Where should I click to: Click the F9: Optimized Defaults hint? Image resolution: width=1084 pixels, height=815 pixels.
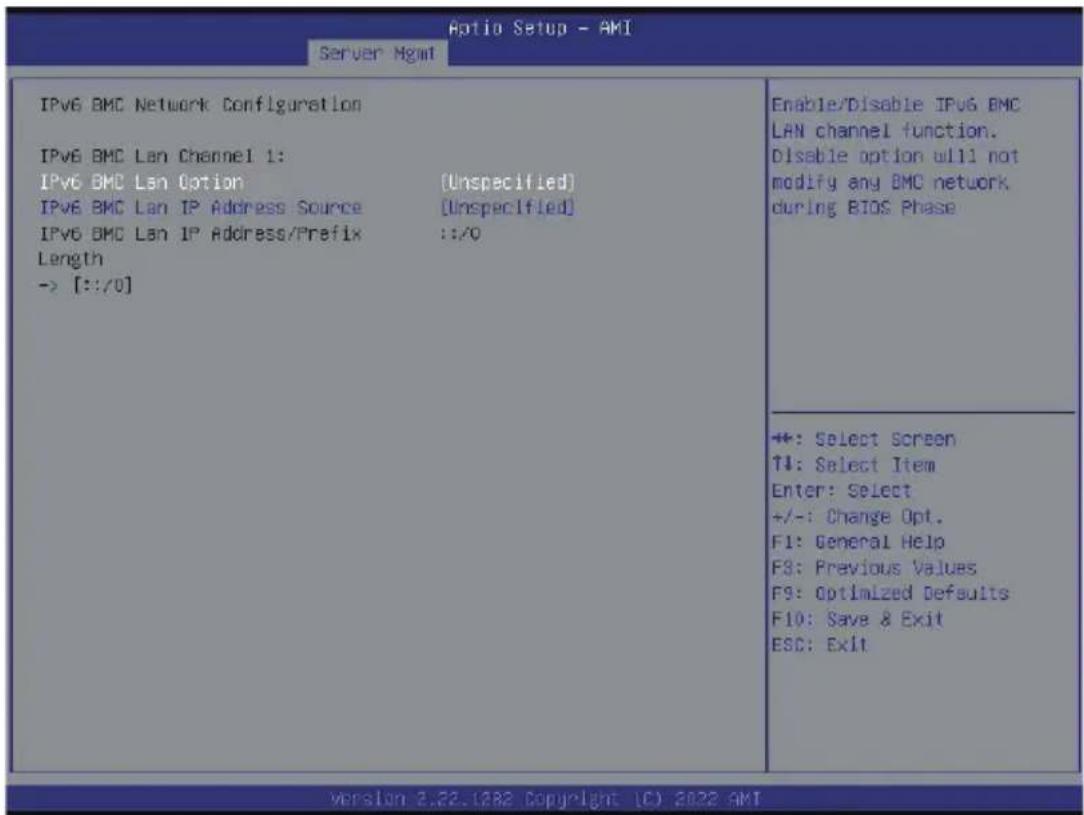pyautogui.click(x=890, y=594)
